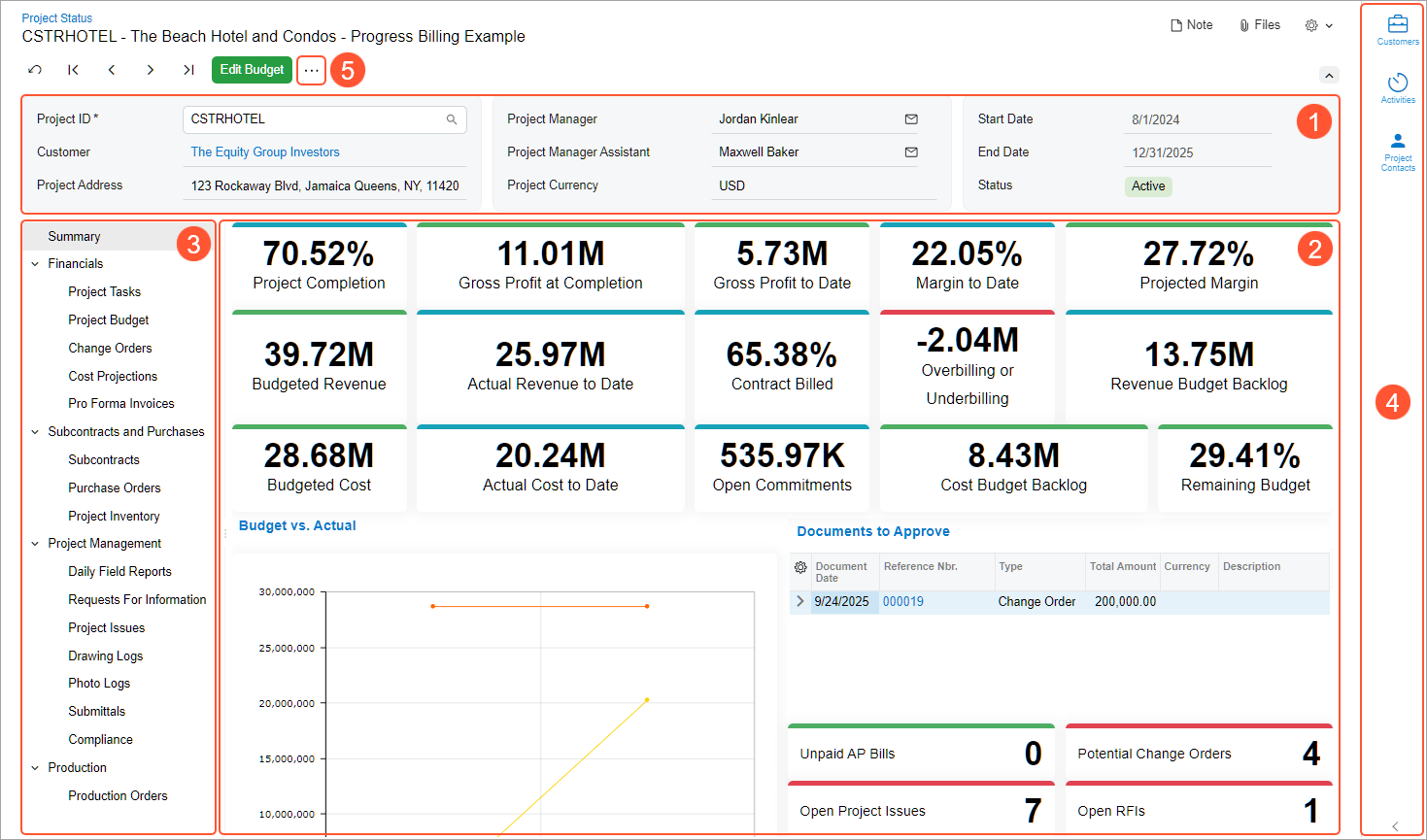Go to the next record
1427x840 pixels.
coord(150,70)
